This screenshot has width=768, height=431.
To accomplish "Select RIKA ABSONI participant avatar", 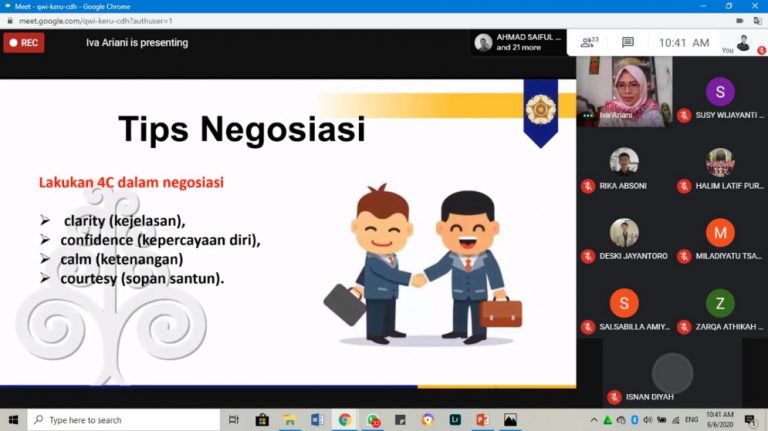I will point(624,161).
